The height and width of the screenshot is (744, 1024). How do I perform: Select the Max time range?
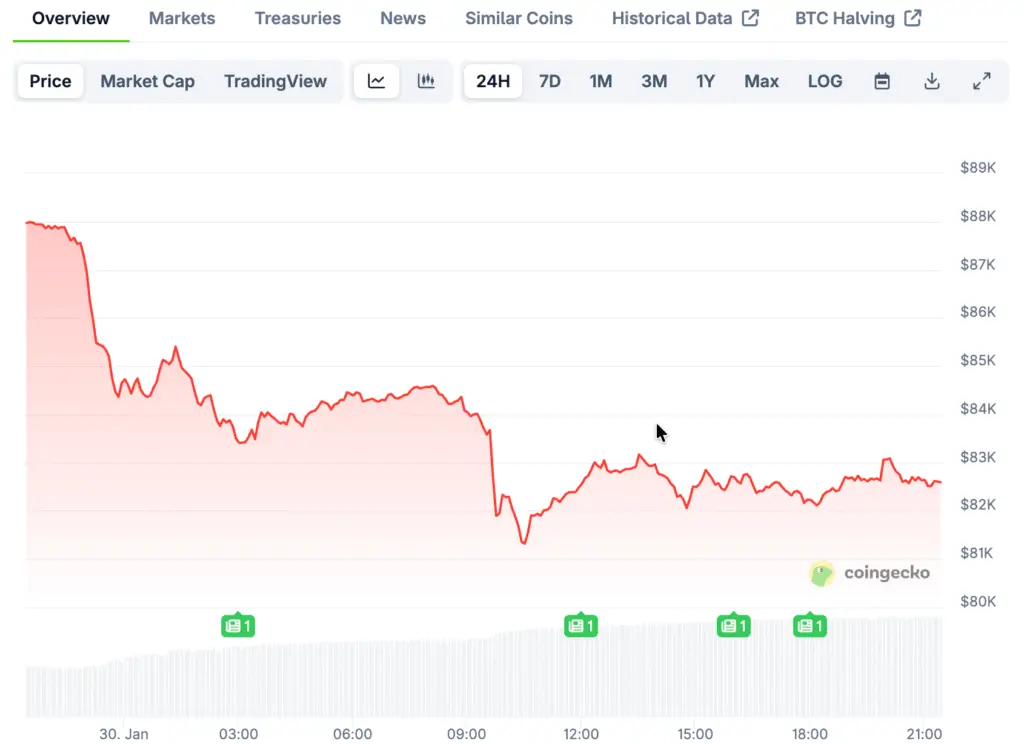(761, 82)
